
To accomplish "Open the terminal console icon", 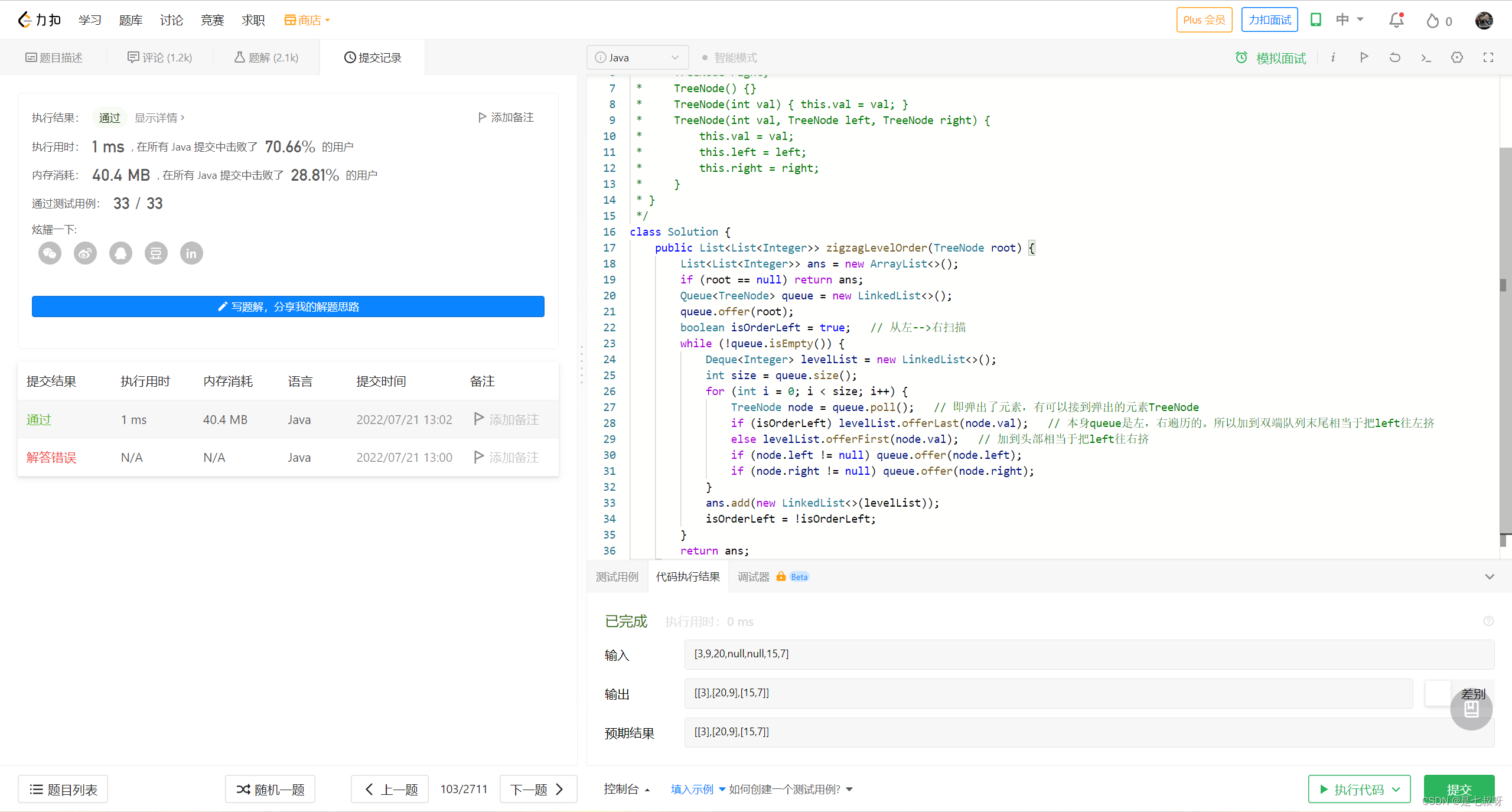I will click(1426, 57).
